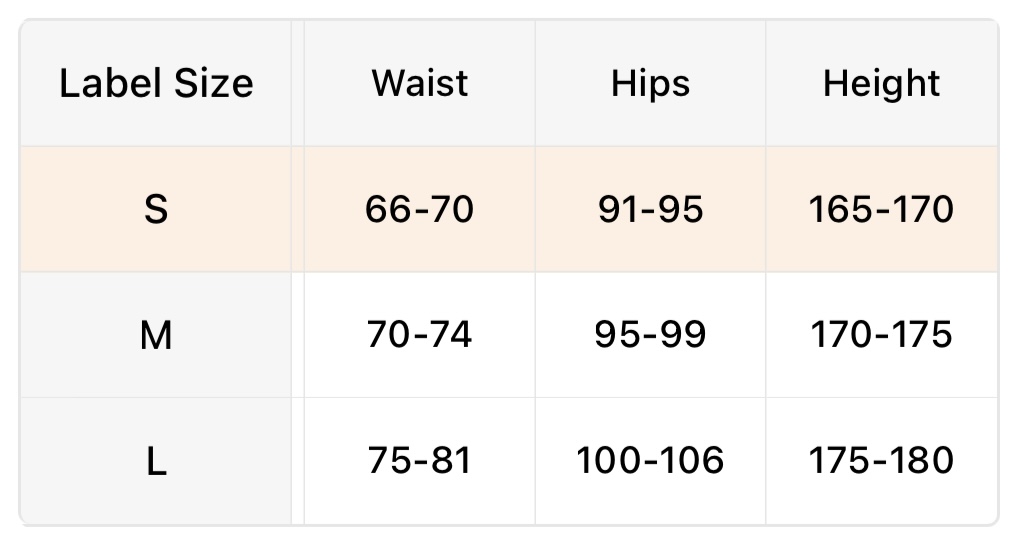1020x542 pixels.
Task: Choose the M label size cell
Action: [156, 335]
